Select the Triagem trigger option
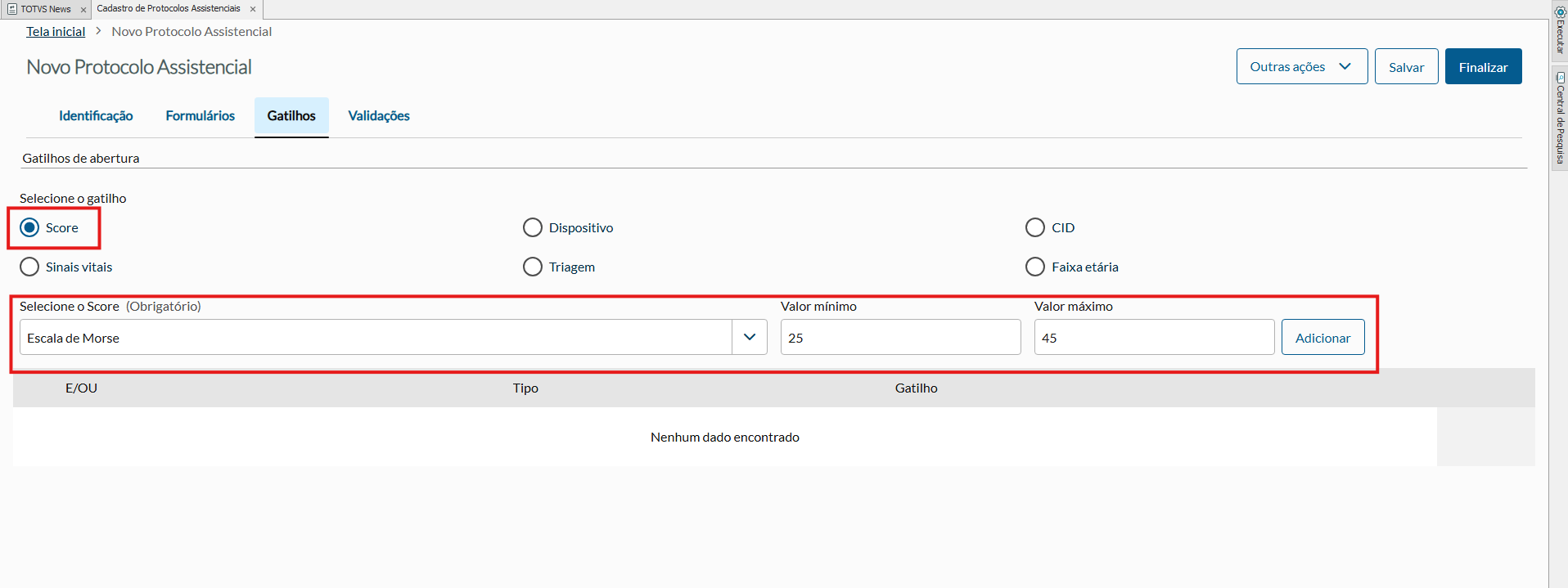This screenshot has width=1568, height=588. pos(533,267)
